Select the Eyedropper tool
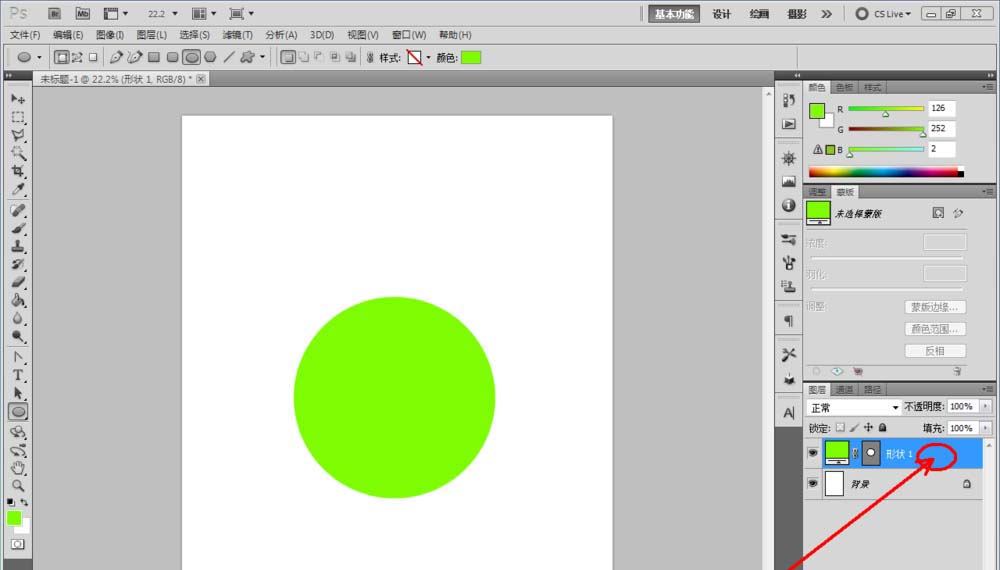 coord(18,189)
